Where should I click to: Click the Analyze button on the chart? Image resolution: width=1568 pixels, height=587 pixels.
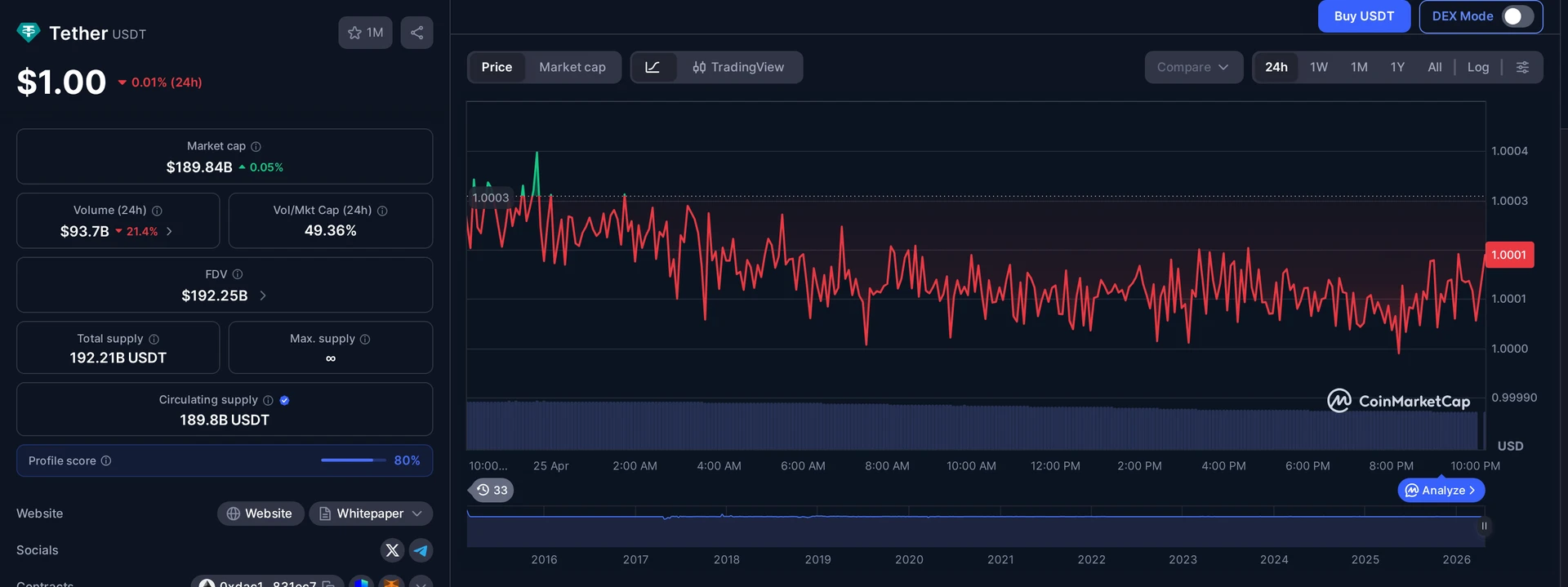pyautogui.click(x=1441, y=491)
